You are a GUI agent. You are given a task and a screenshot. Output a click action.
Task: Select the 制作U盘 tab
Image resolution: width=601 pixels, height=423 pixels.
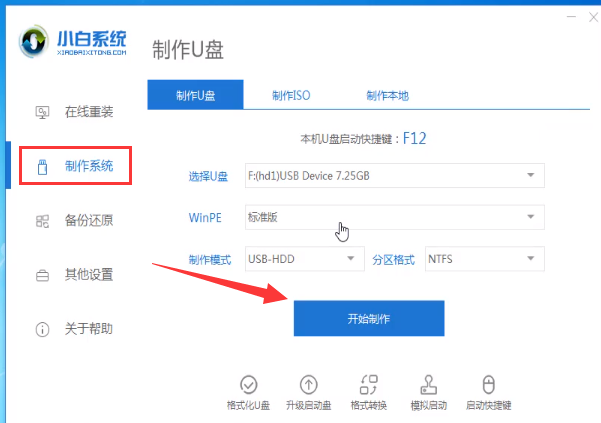(x=195, y=95)
